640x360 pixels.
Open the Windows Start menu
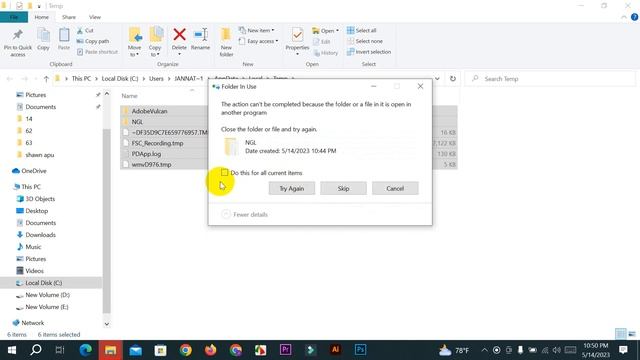coord(12,350)
